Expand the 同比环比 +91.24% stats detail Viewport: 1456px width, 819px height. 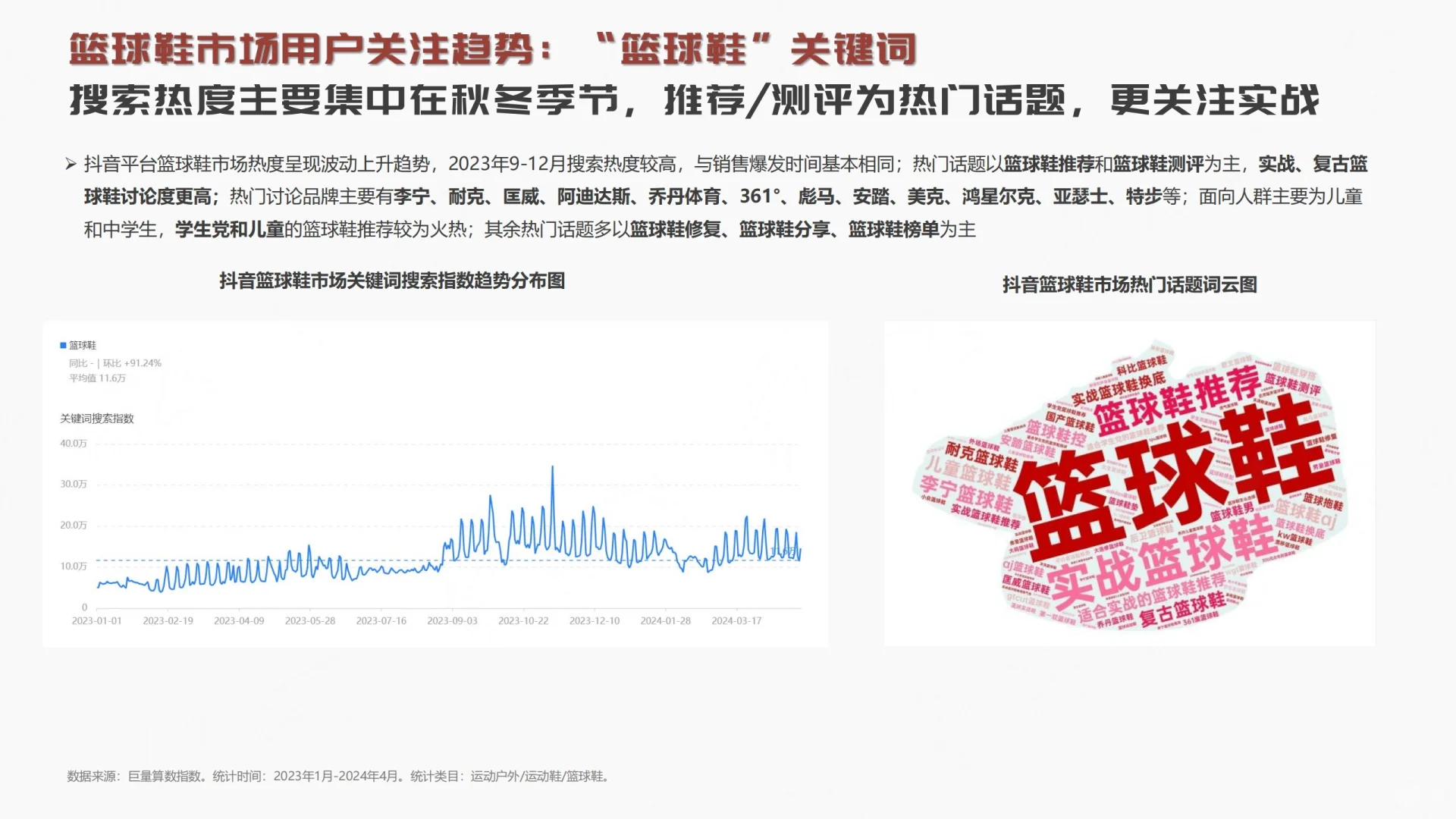[x=115, y=362]
